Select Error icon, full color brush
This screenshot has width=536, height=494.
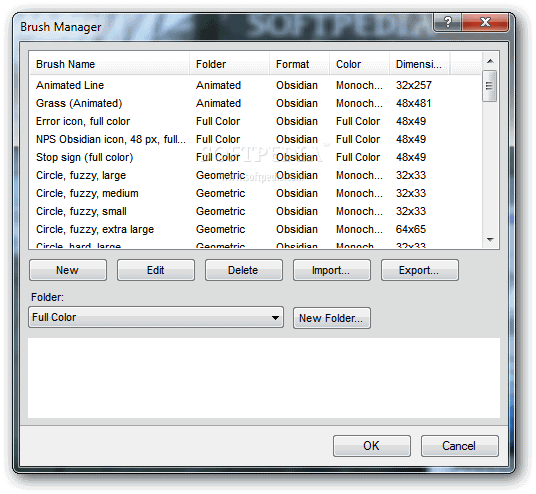[x=83, y=121]
